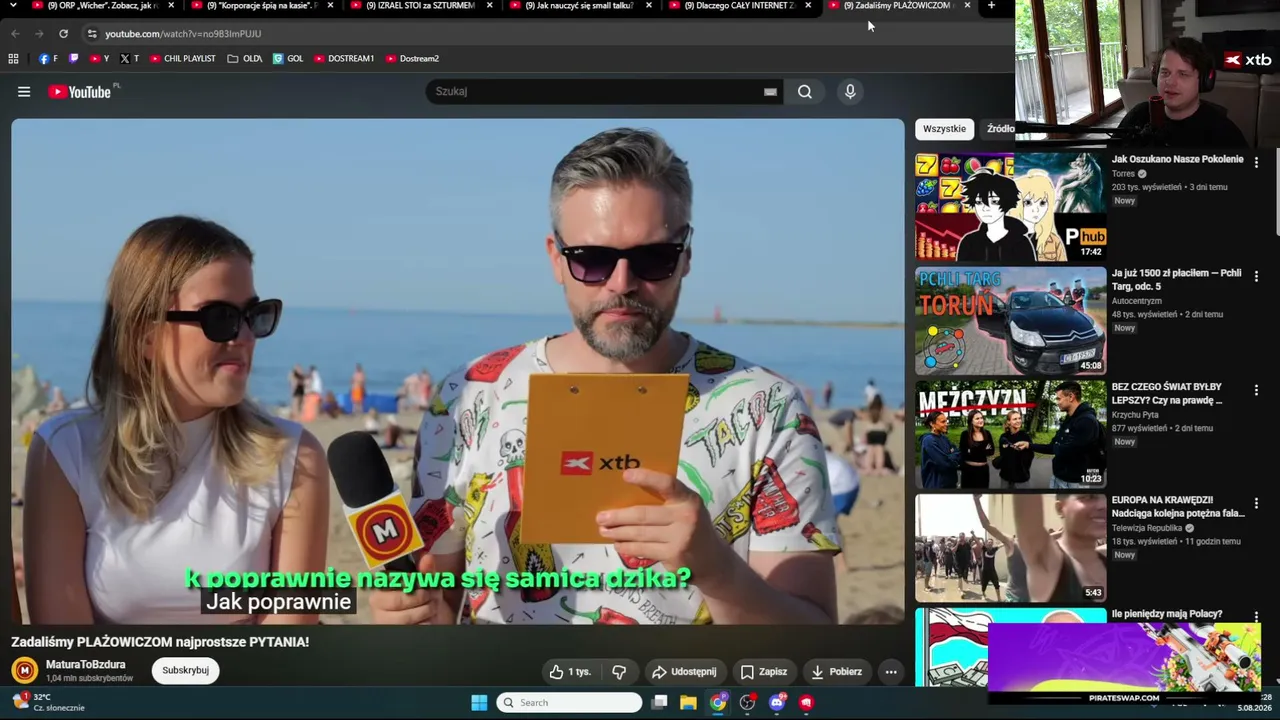Open the Windows Start menu
This screenshot has width=1280, height=720.
479,703
